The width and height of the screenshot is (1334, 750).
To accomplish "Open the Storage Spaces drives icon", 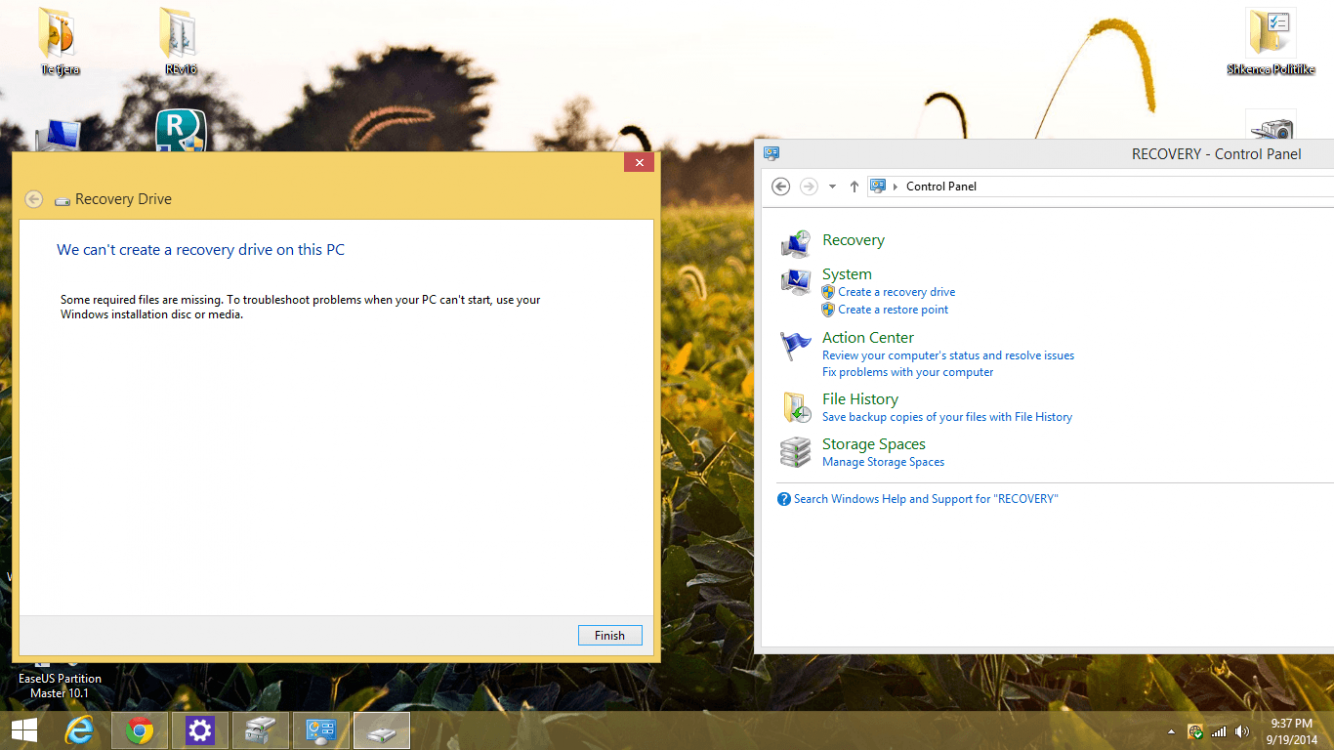I will pyautogui.click(x=796, y=452).
